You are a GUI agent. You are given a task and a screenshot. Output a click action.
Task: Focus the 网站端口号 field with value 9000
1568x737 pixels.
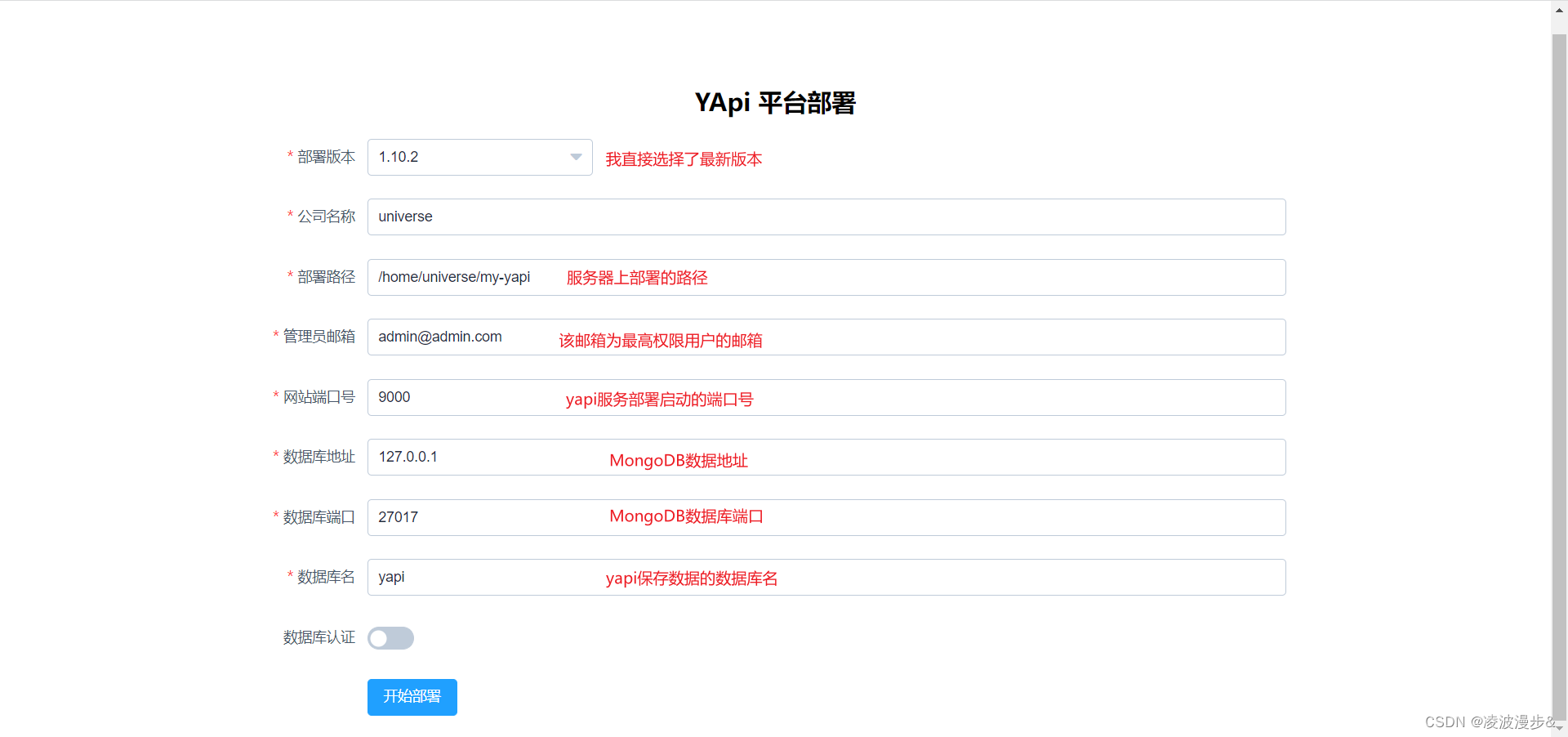point(826,397)
